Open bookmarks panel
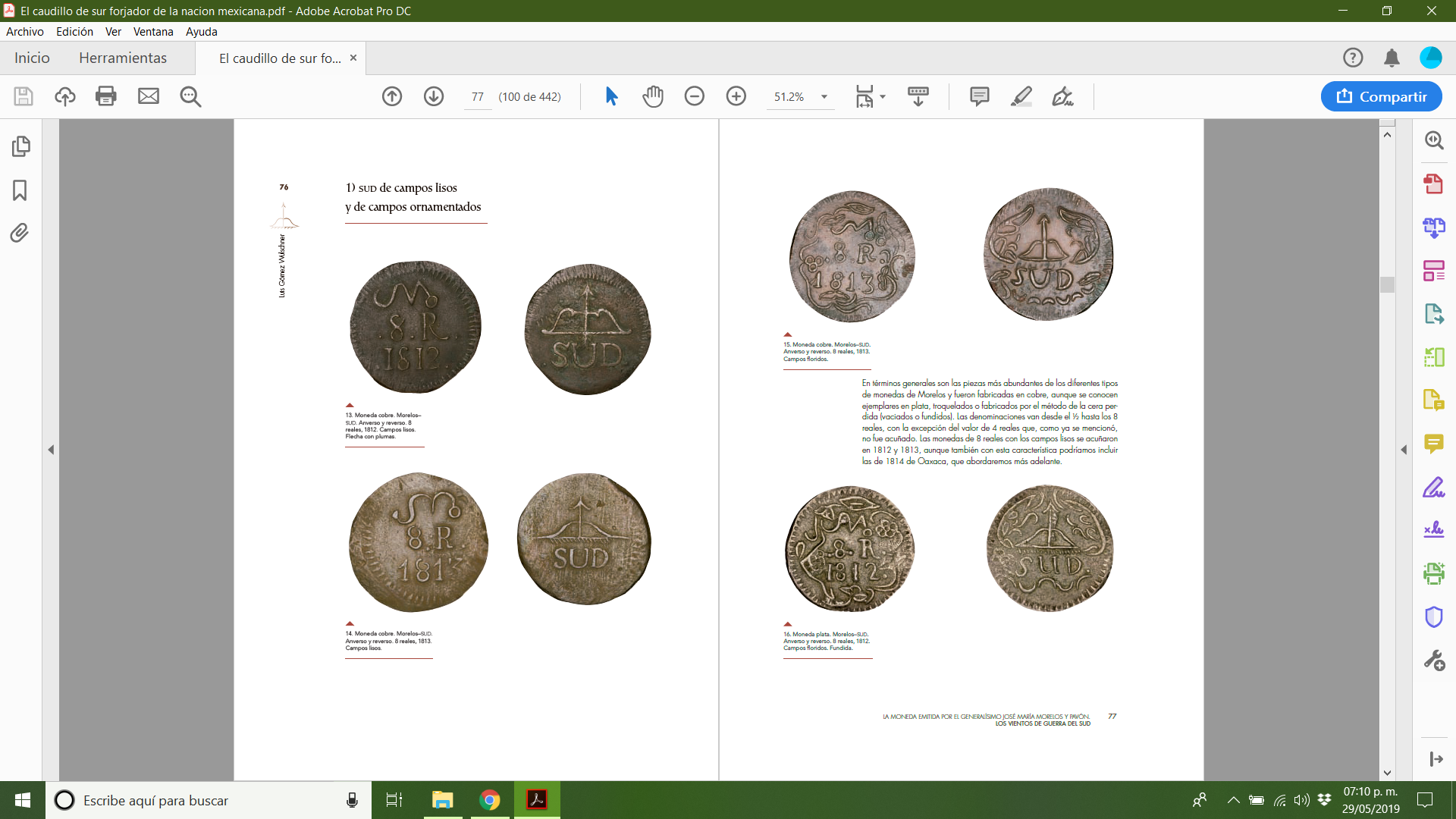 (20, 190)
